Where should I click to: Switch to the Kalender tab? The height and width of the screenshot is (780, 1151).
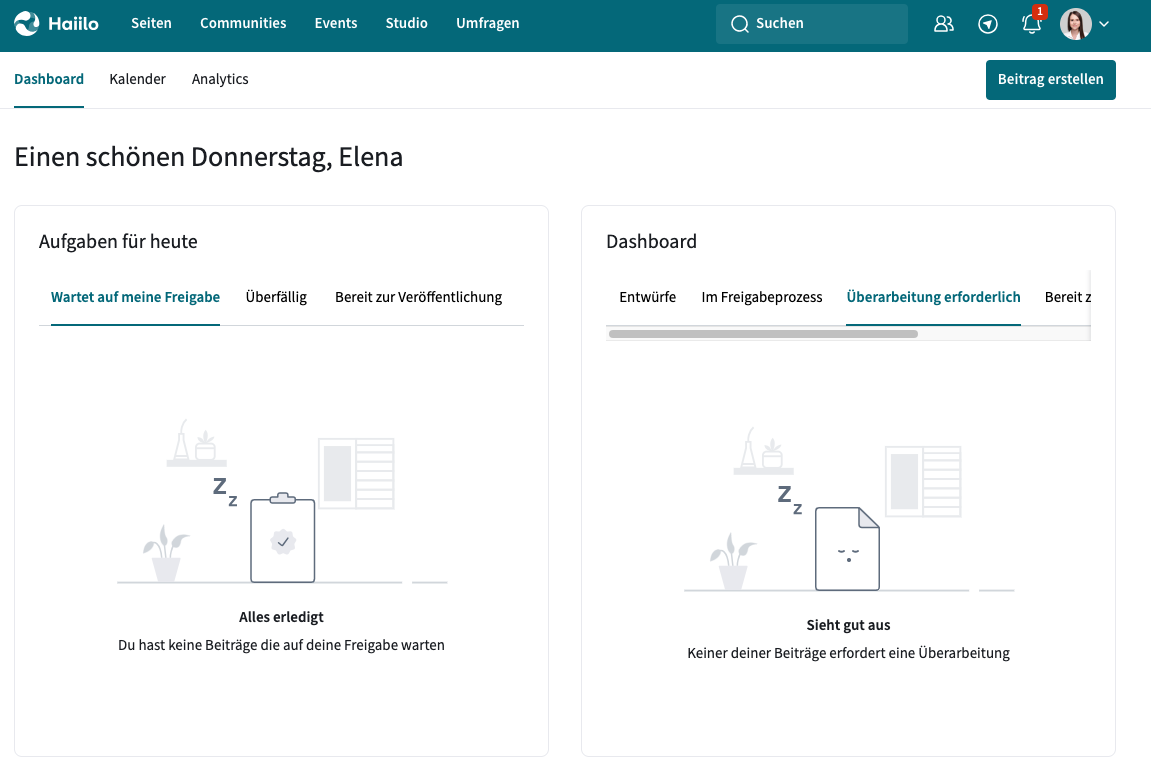137,79
